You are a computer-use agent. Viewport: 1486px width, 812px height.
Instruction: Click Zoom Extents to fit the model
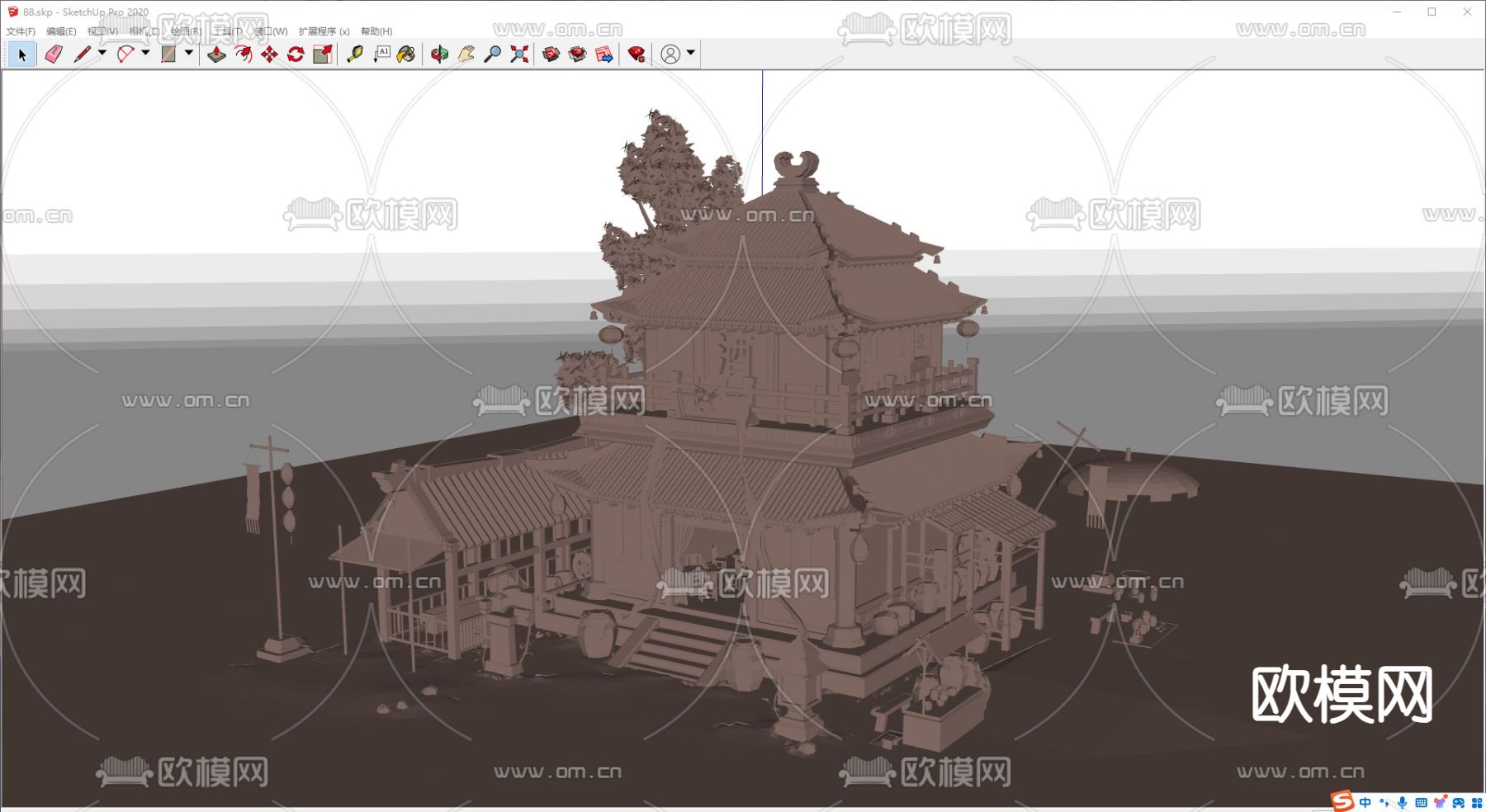518,54
